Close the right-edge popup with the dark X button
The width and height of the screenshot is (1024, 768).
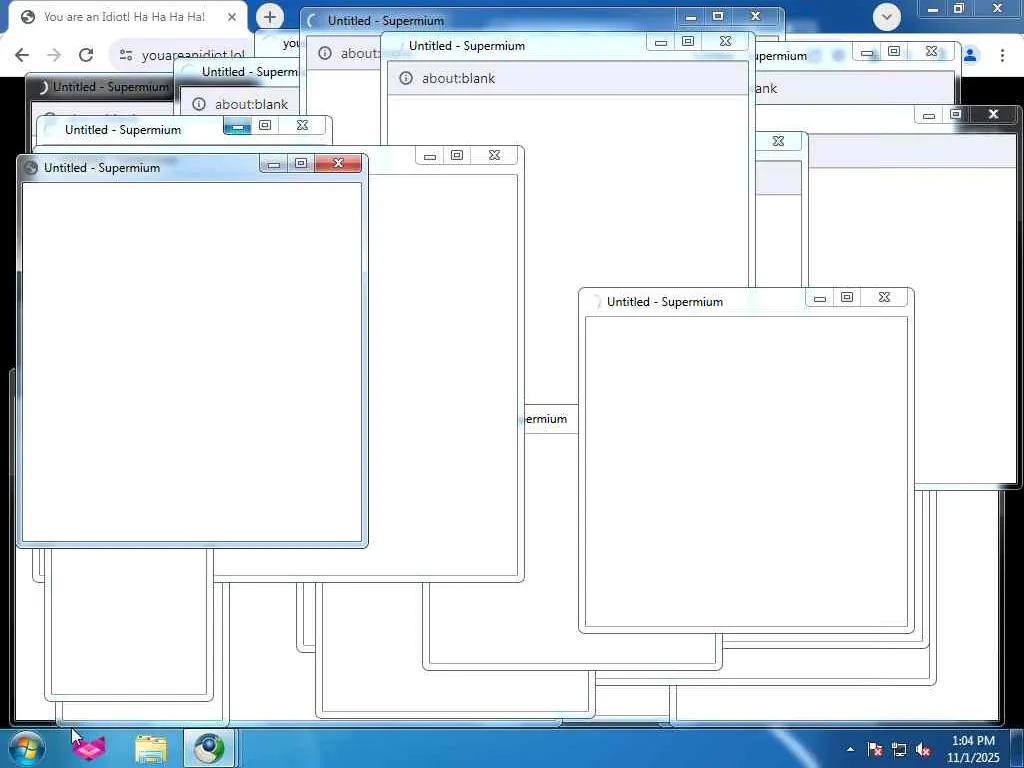pos(993,114)
